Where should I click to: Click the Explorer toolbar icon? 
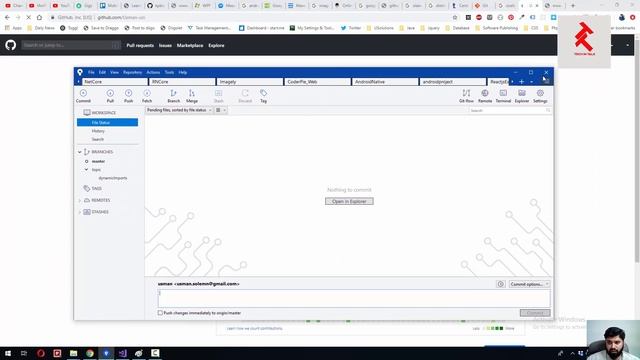click(x=522, y=96)
